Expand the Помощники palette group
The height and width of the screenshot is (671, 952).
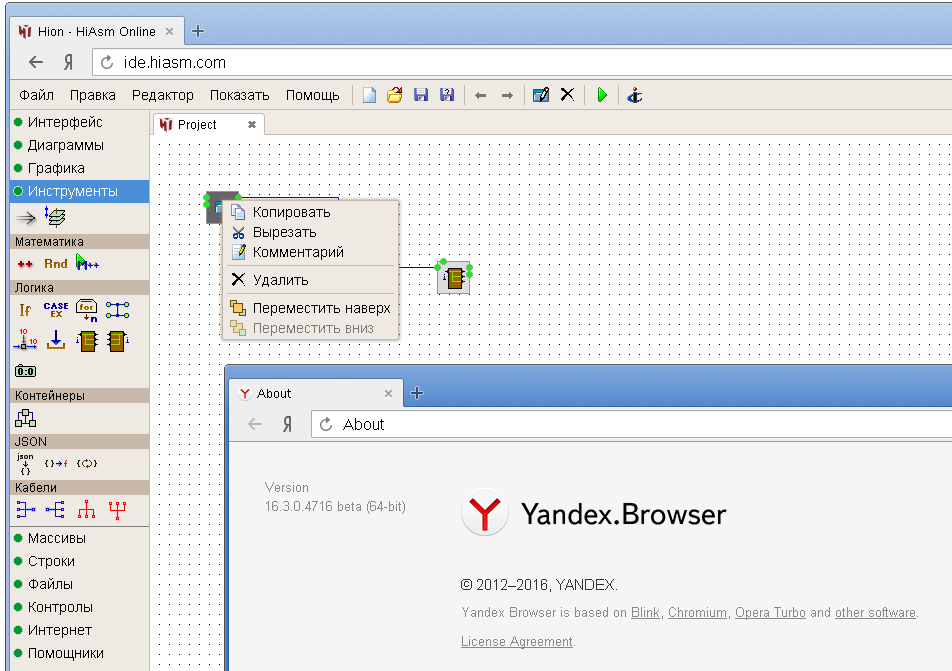80,653
